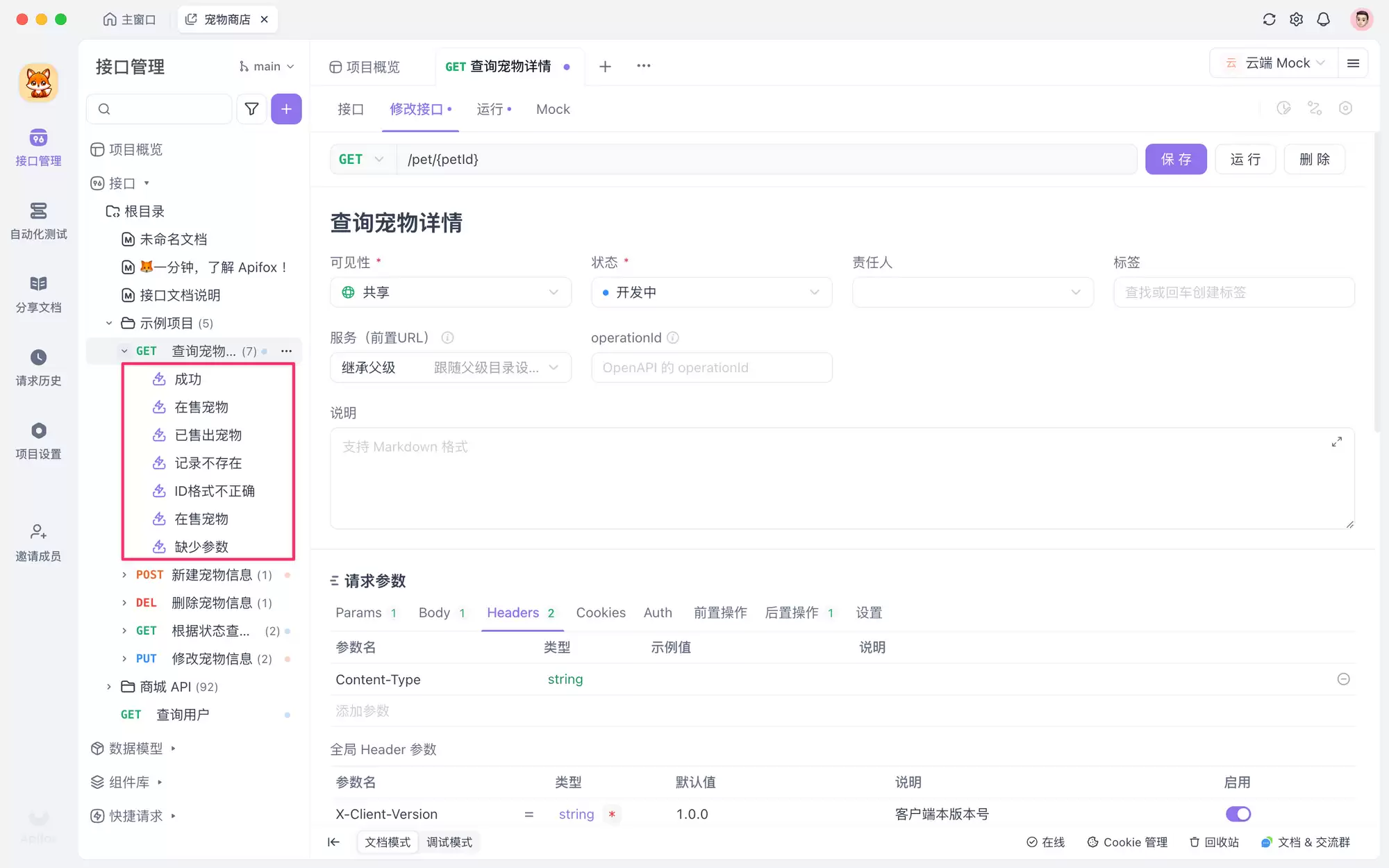Select the 记录不存在 response example
This screenshot has height=868, width=1389.
(208, 463)
